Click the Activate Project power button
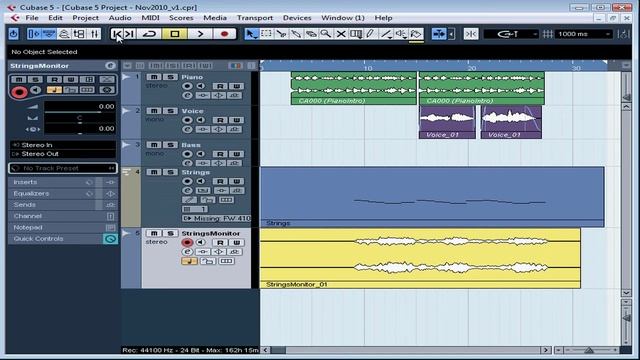Screen dimensions: 640x360 13,34
